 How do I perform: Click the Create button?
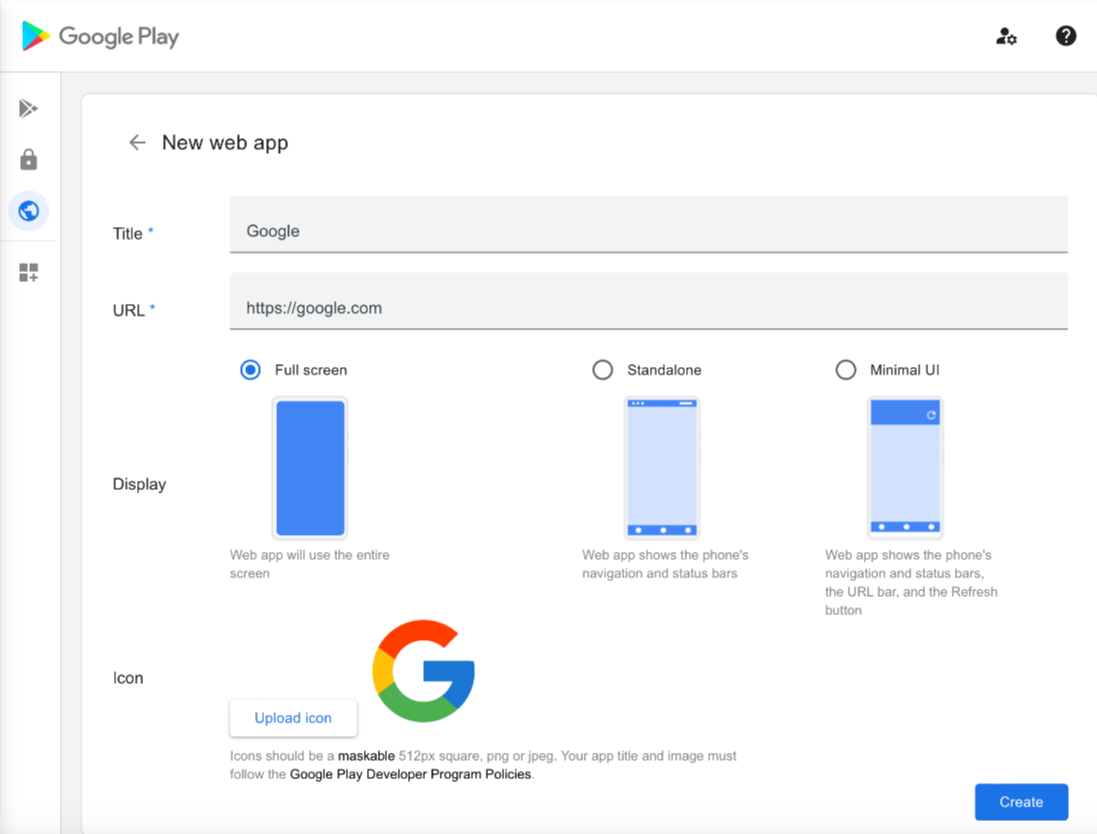point(1021,802)
